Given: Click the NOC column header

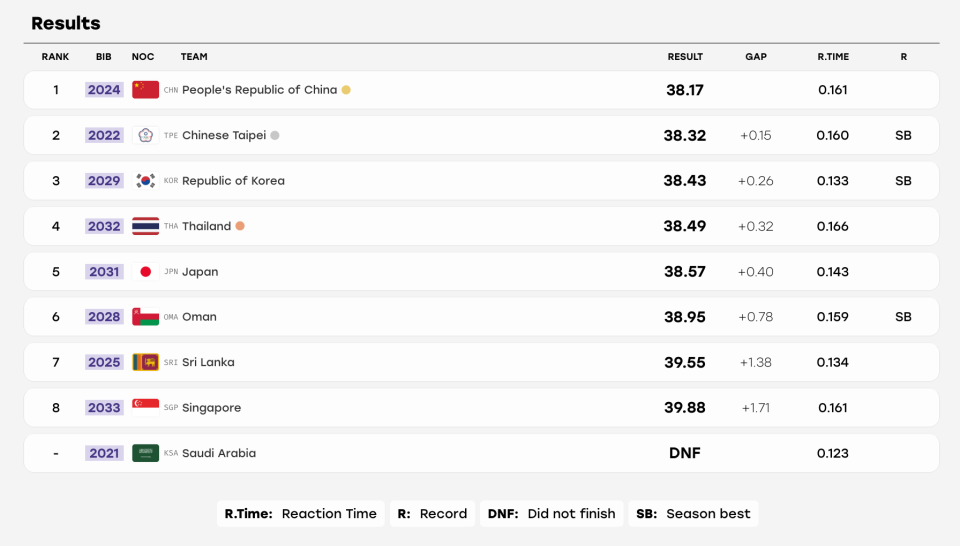Looking at the screenshot, I should pos(143,56).
